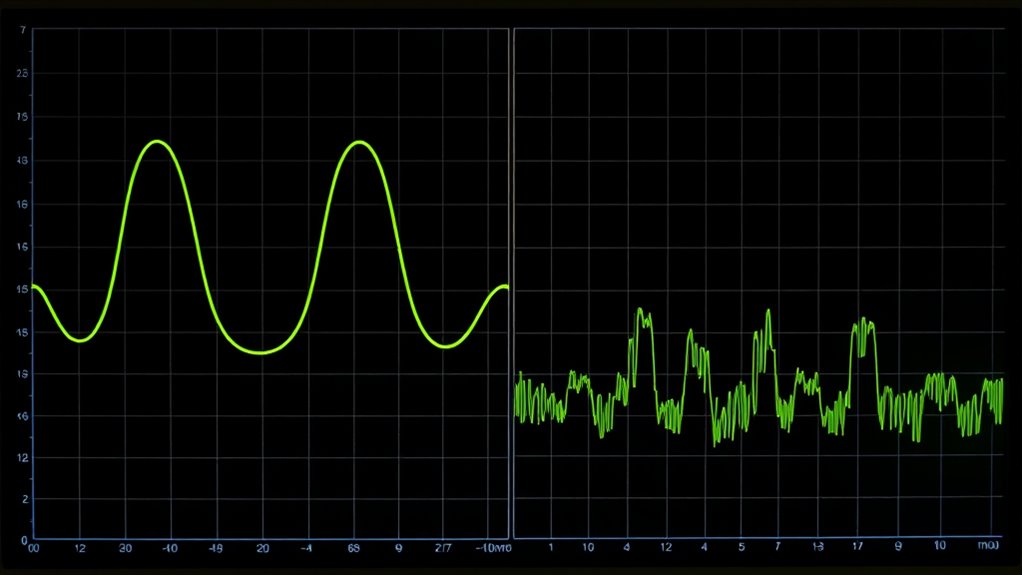Click the '30' label on the left plot's x-axis
This screenshot has width=1022, height=575.
pyautogui.click(x=125, y=548)
